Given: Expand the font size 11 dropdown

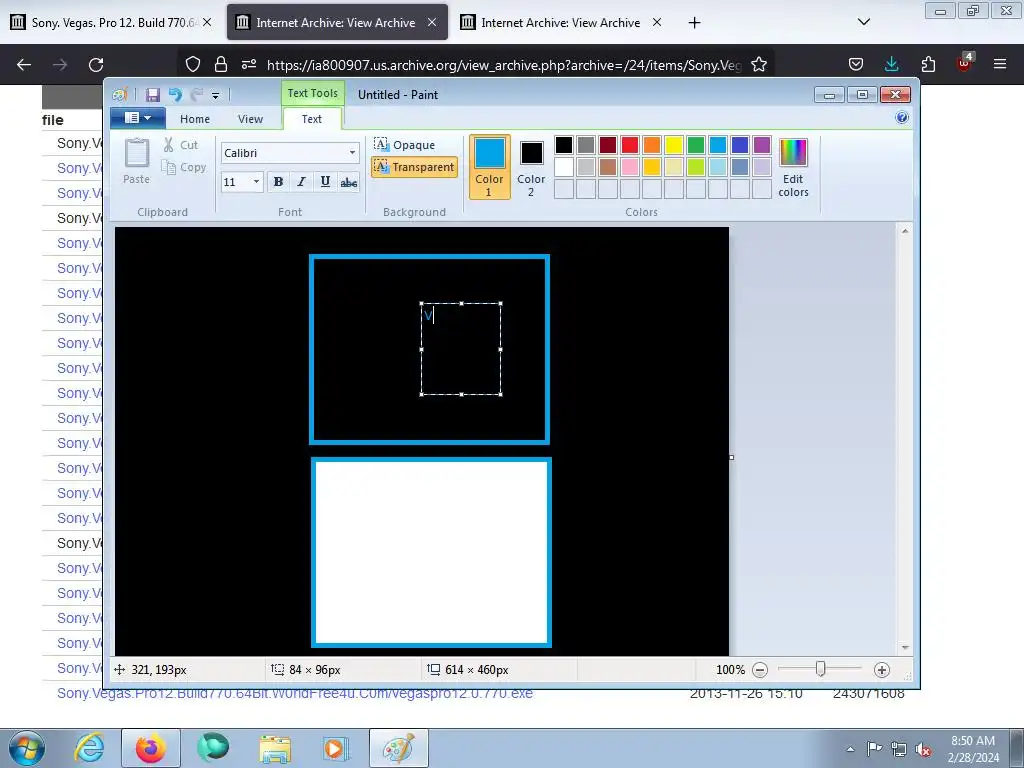Looking at the screenshot, I should pyautogui.click(x=256, y=182).
